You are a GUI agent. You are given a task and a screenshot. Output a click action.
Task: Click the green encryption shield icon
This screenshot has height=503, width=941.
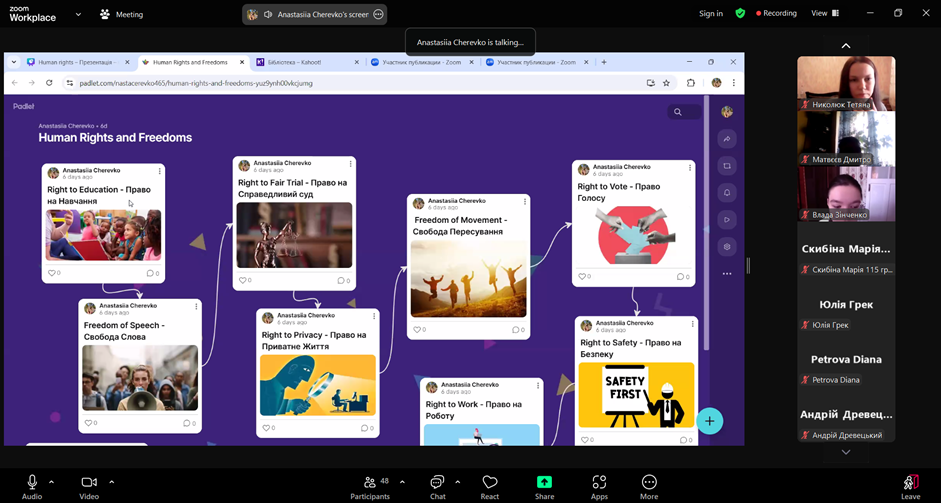(740, 14)
